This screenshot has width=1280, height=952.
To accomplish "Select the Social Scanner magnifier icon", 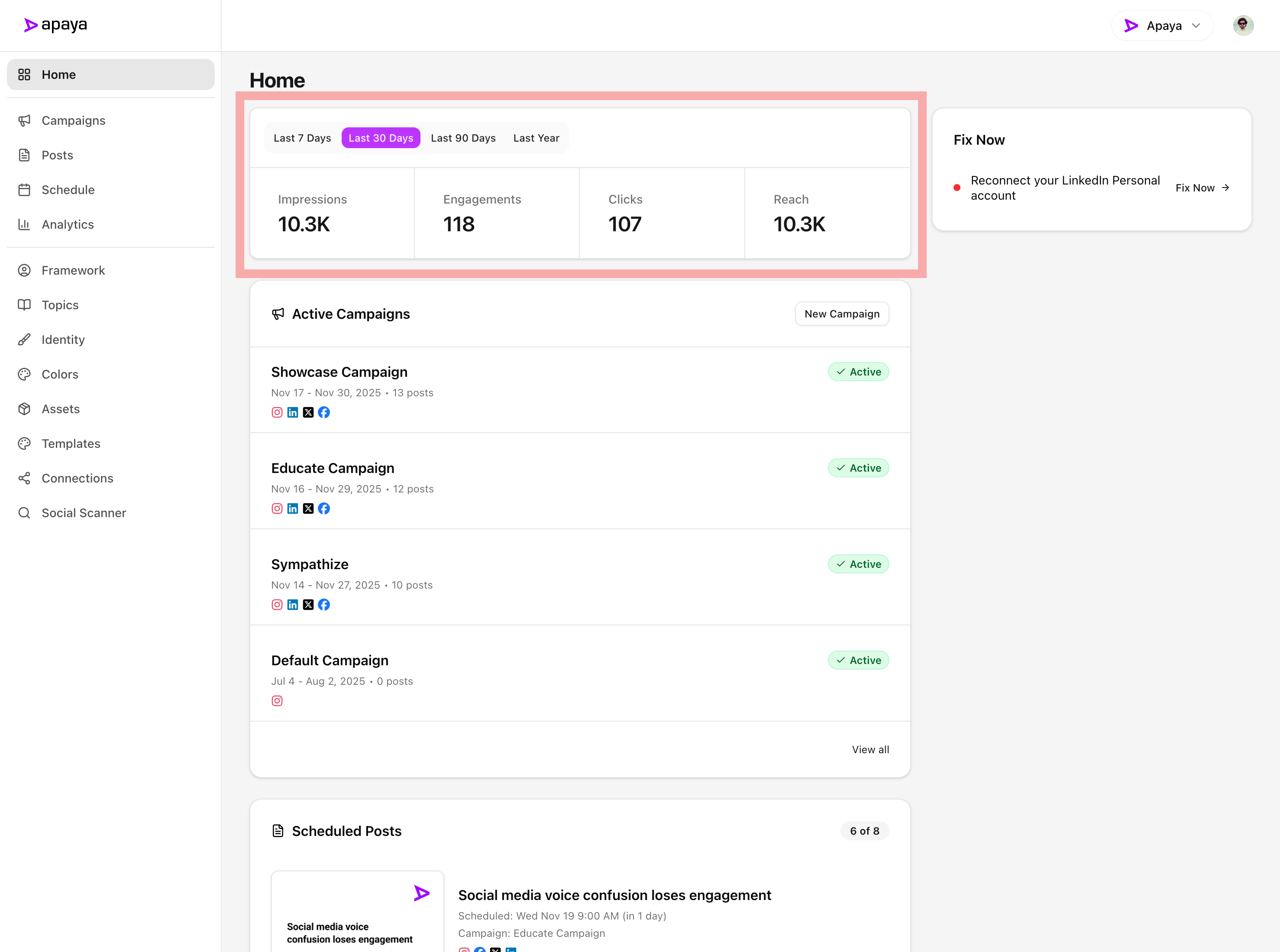I will (x=24, y=513).
